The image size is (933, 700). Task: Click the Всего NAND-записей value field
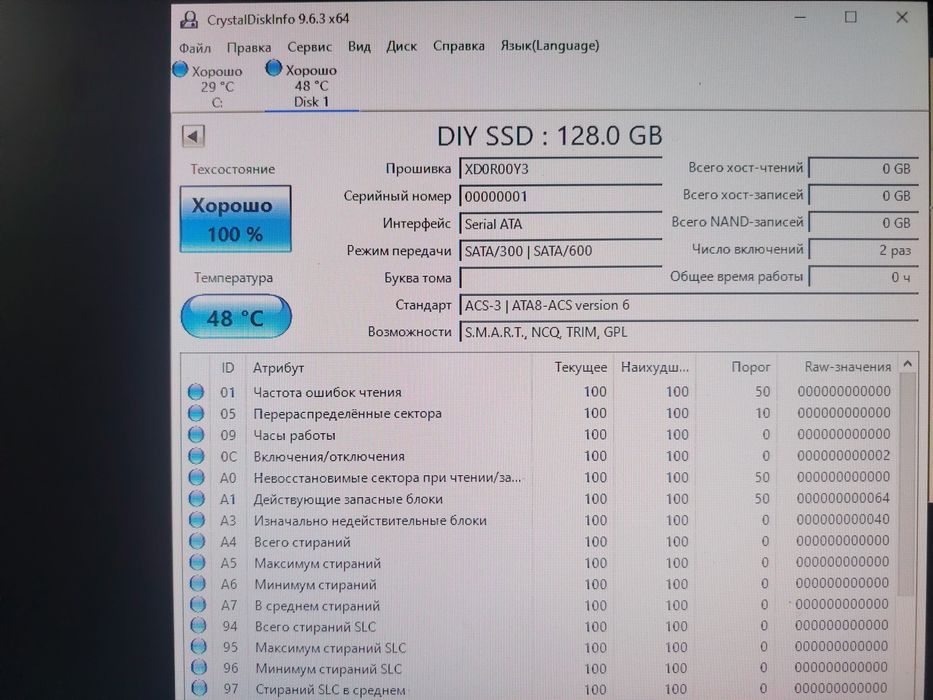click(863, 223)
